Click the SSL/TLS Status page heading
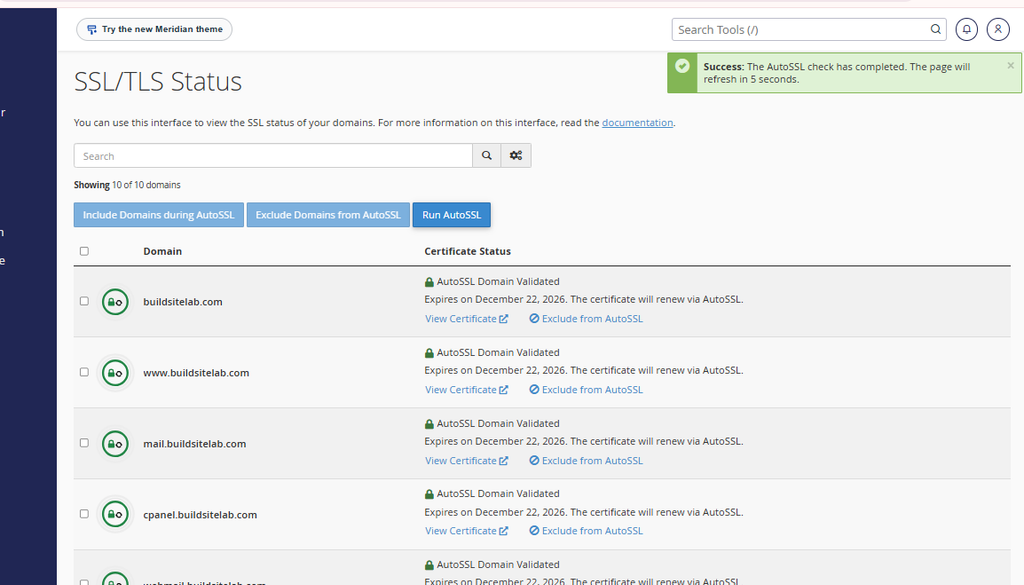 (157, 82)
